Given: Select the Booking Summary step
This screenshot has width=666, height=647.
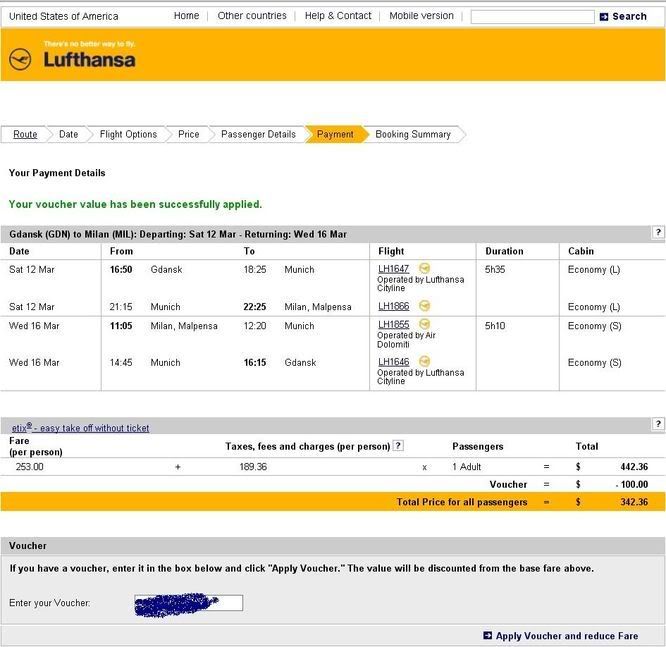Looking at the screenshot, I should 413,134.
